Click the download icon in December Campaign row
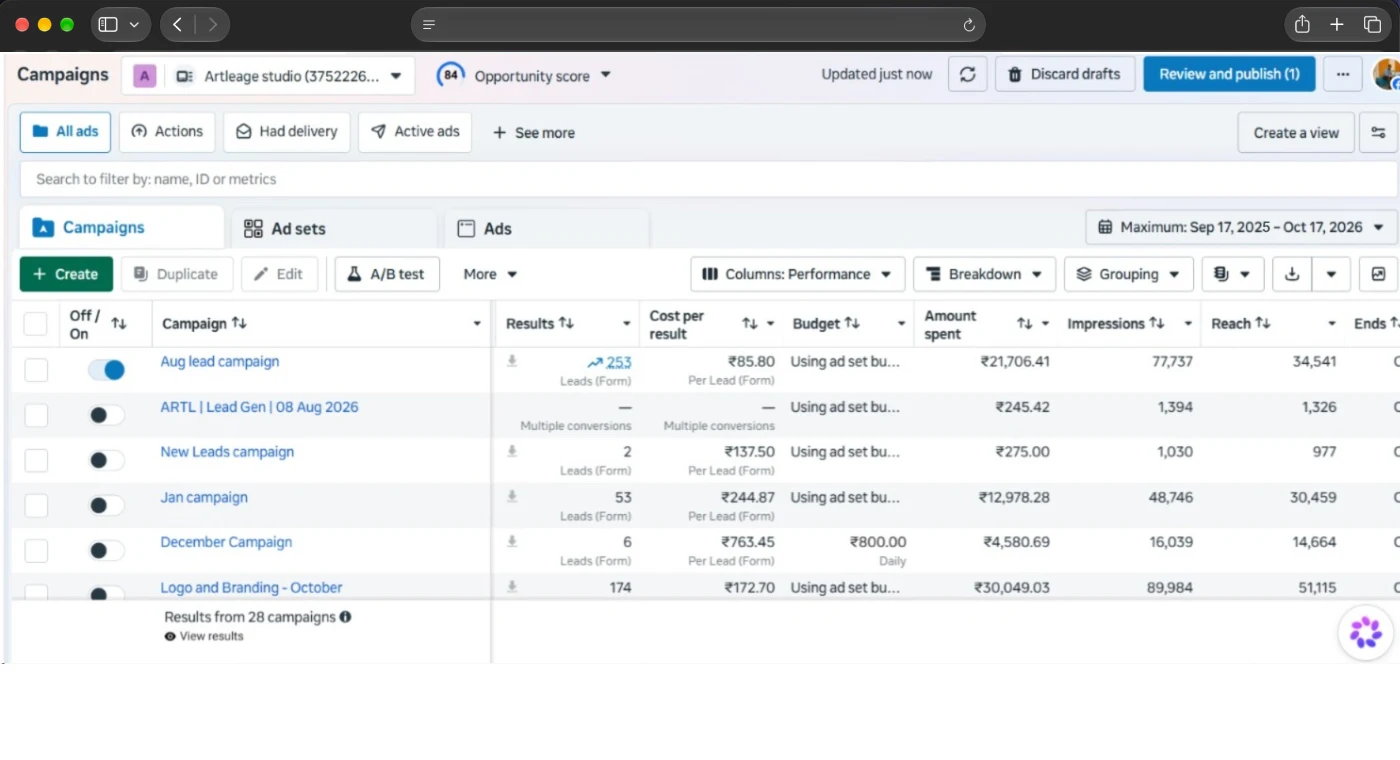 click(x=512, y=541)
